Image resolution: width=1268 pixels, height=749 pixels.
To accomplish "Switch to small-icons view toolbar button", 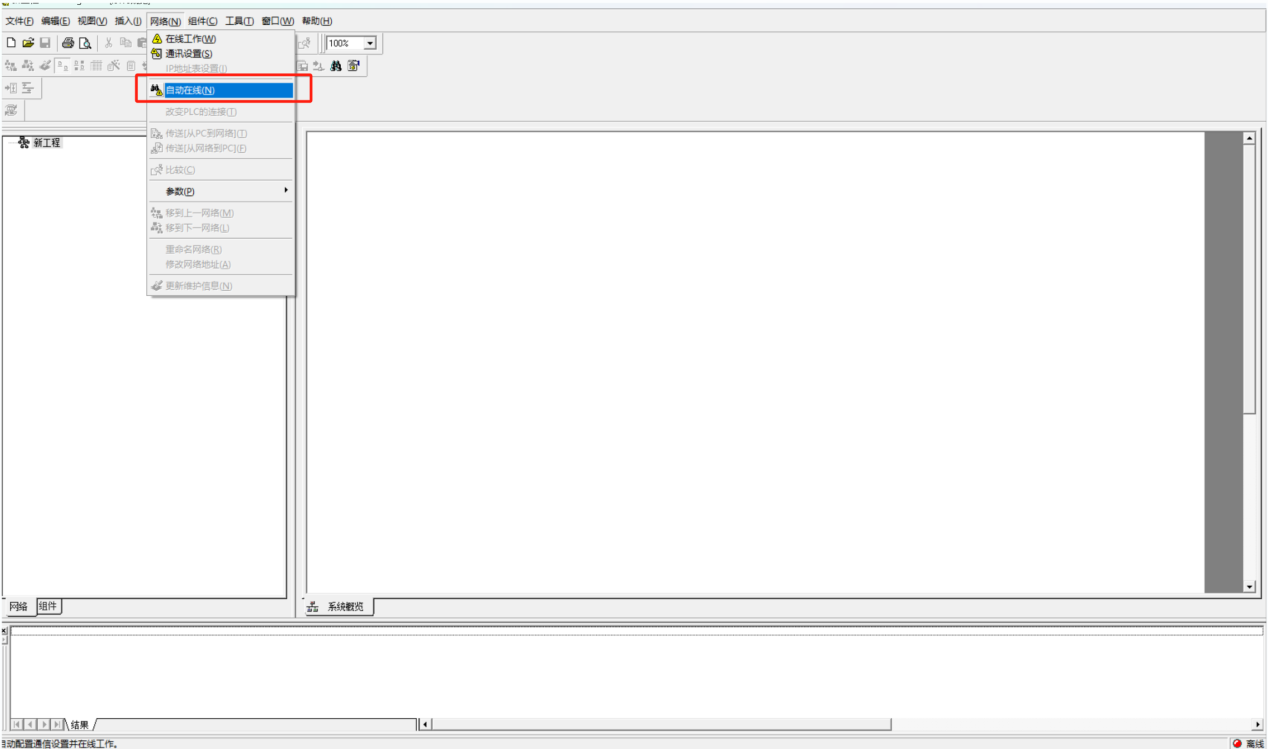I will coord(79,66).
